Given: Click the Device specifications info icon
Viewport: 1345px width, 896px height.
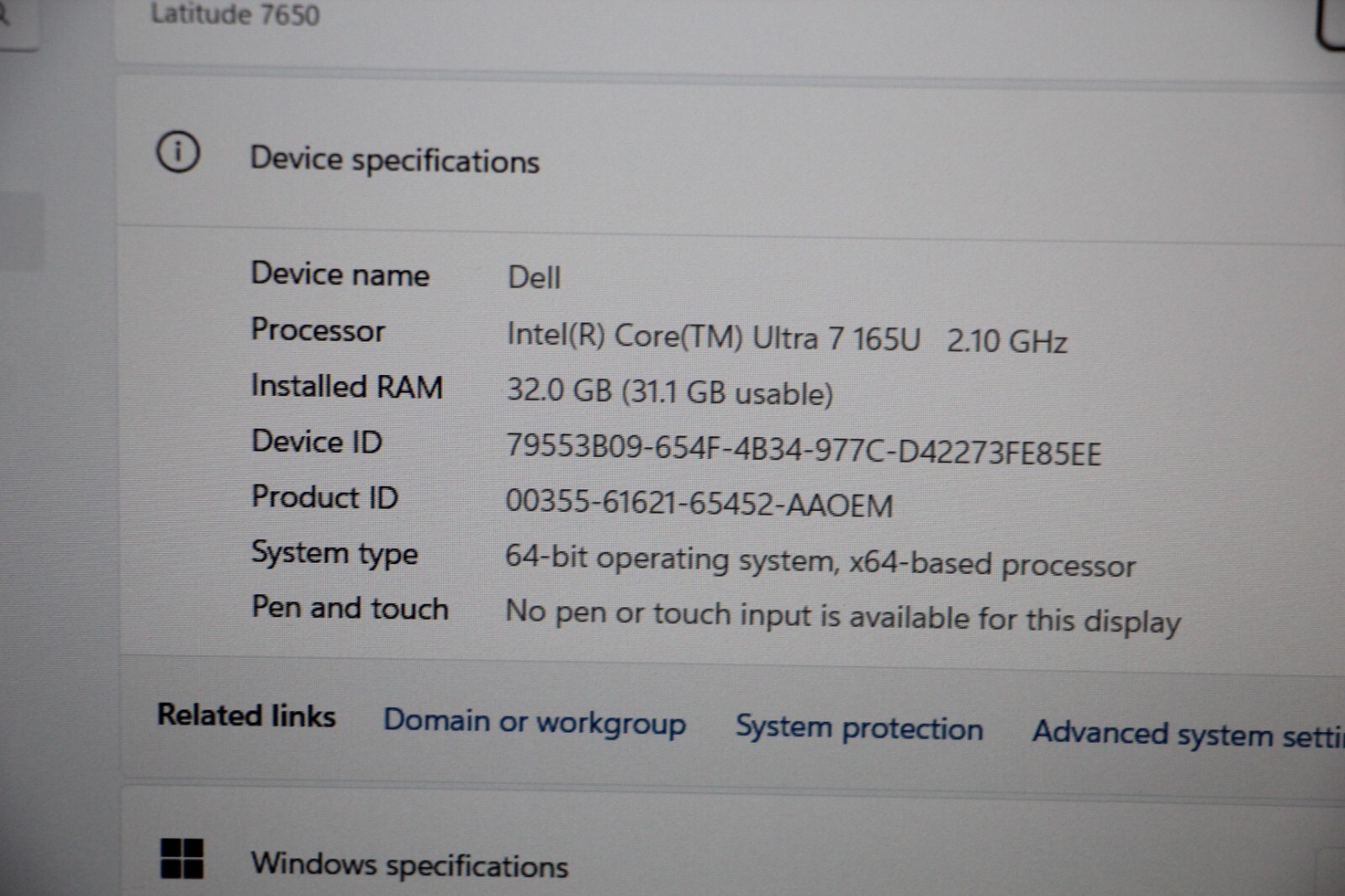Looking at the screenshot, I should 178,152.
